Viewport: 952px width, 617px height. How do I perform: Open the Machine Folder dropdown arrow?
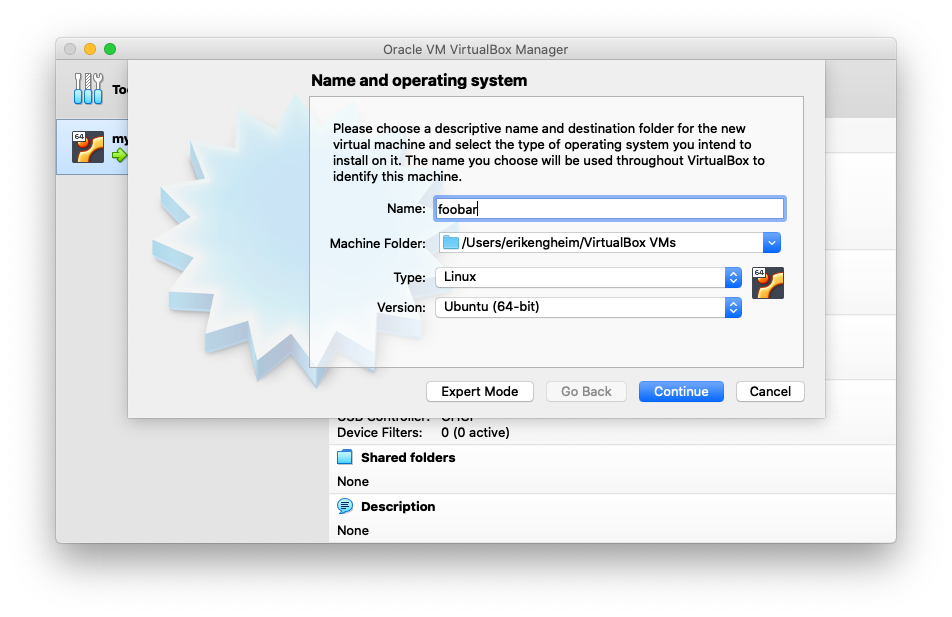coord(772,243)
